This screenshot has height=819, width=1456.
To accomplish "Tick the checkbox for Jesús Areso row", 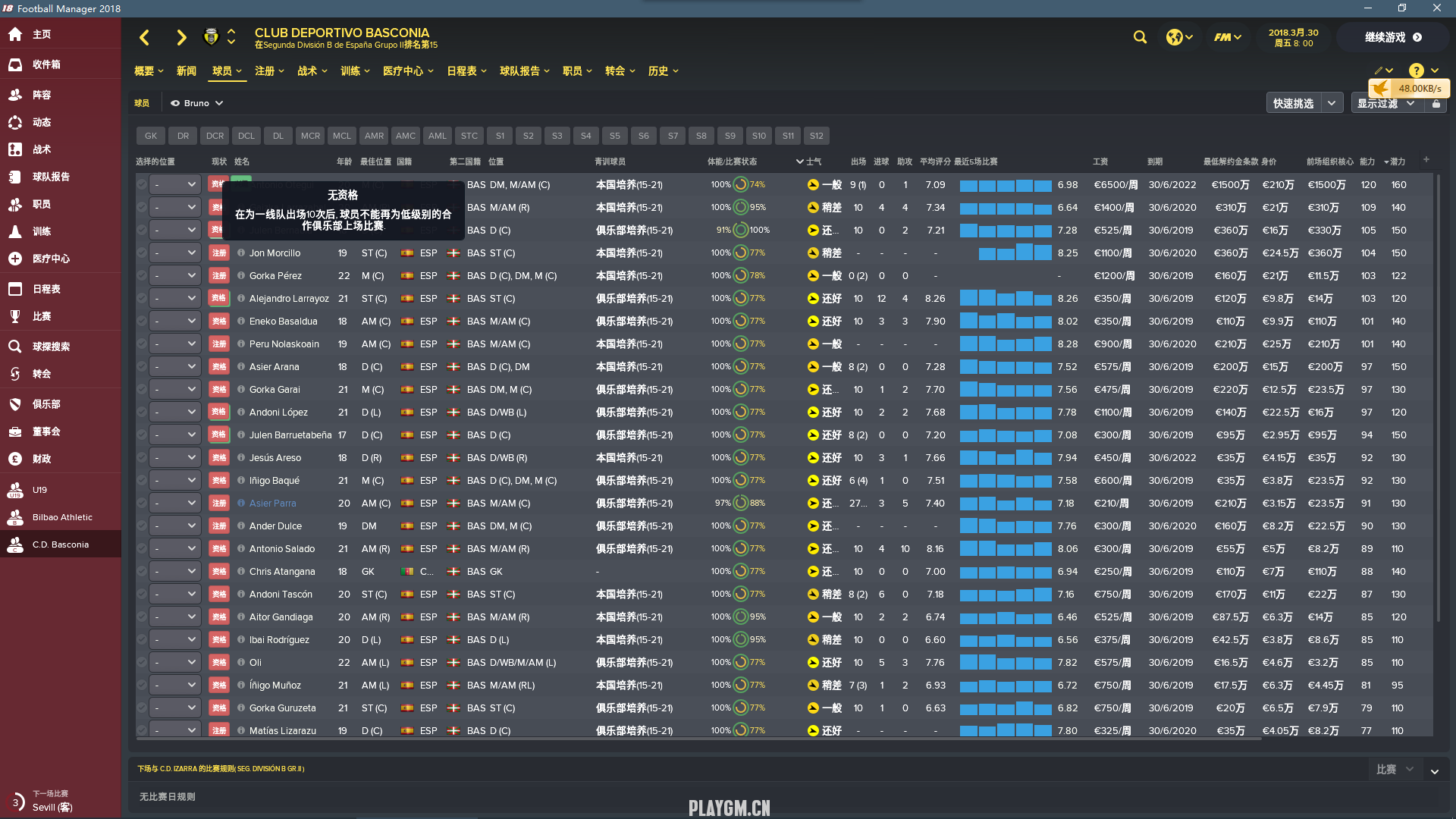I will click(142, 457).
